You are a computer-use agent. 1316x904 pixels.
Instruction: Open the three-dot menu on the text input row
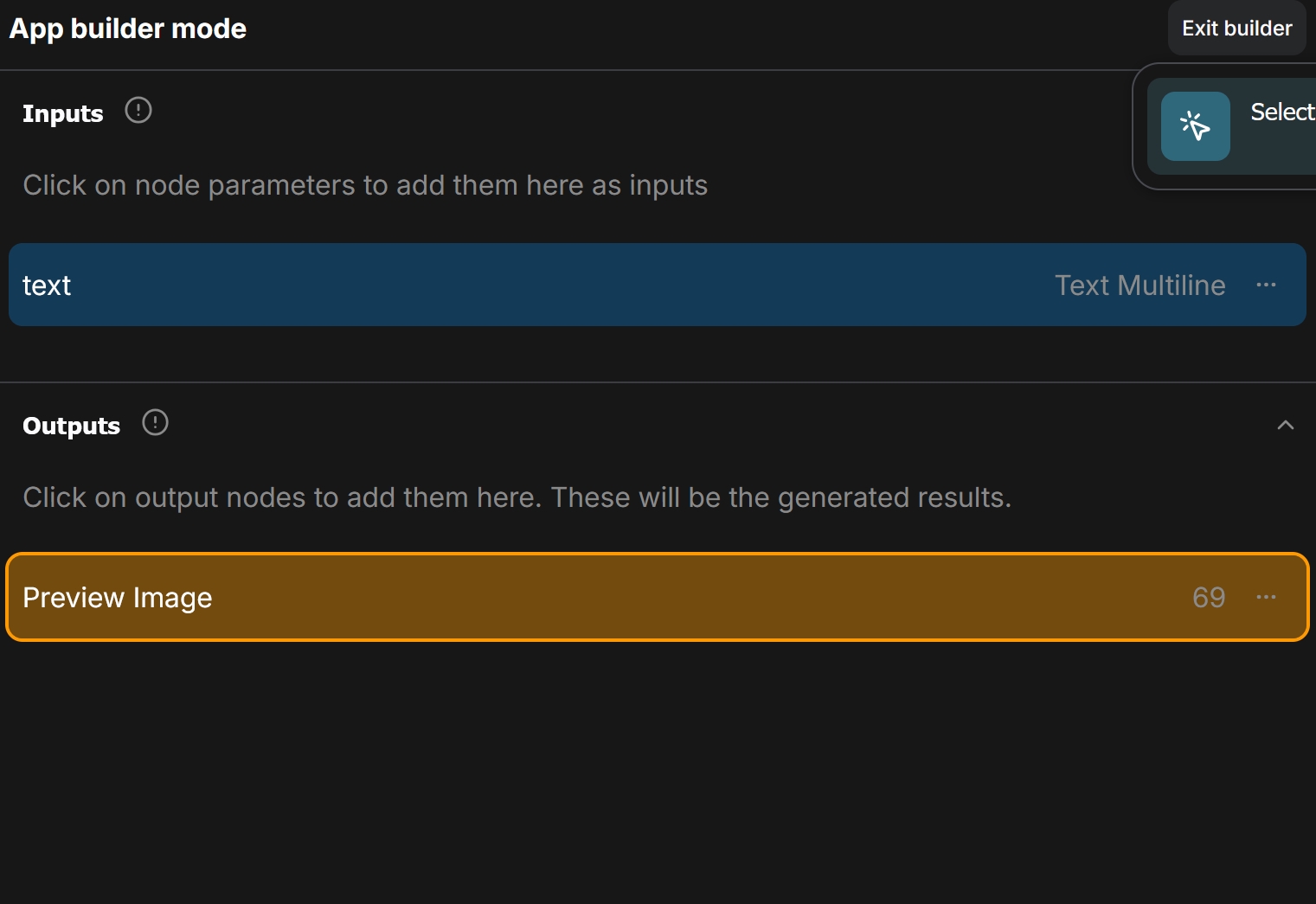(1266, 285)
